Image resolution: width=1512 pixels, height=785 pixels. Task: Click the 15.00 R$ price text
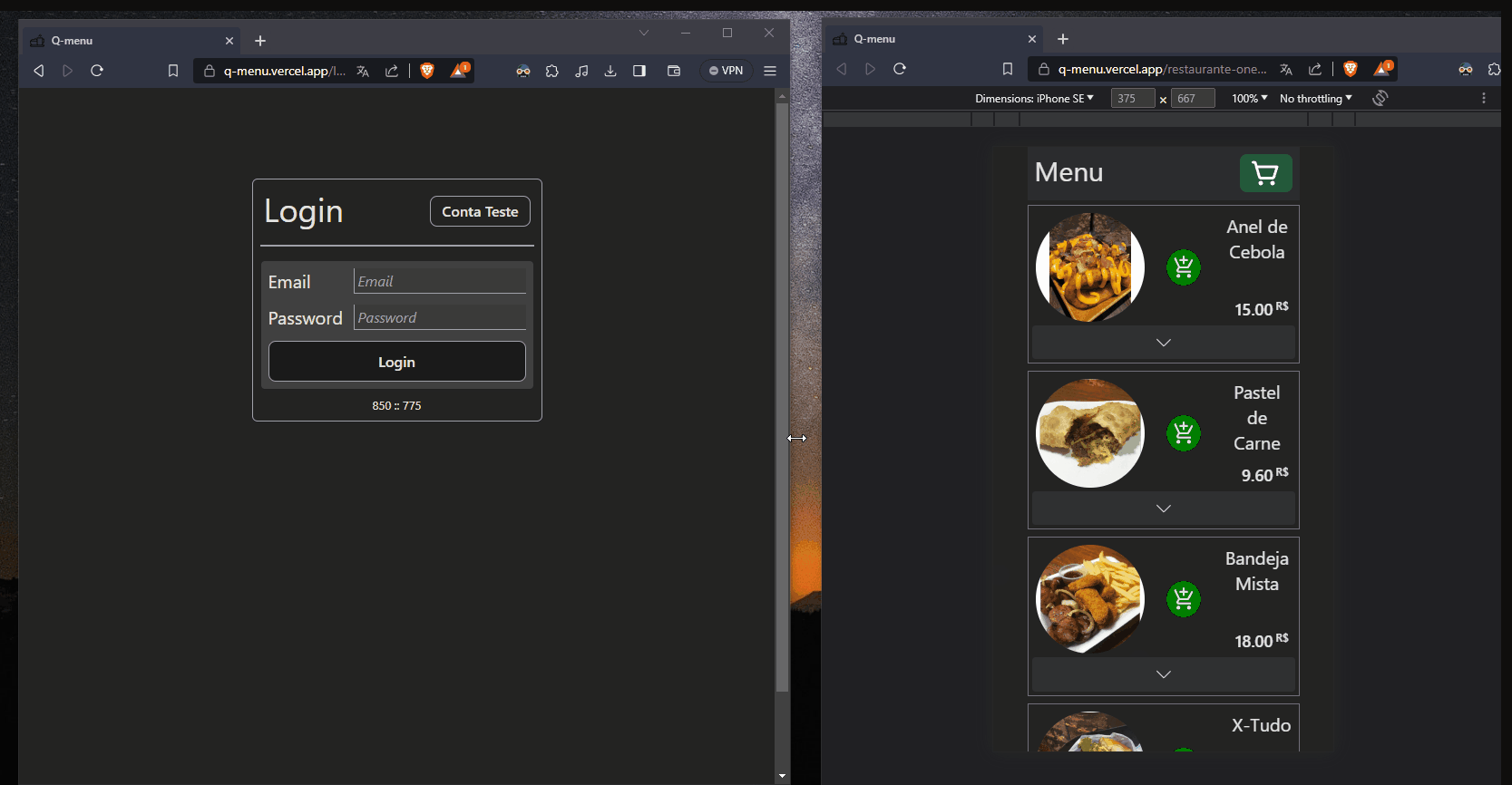click(x=1262, y=309)
